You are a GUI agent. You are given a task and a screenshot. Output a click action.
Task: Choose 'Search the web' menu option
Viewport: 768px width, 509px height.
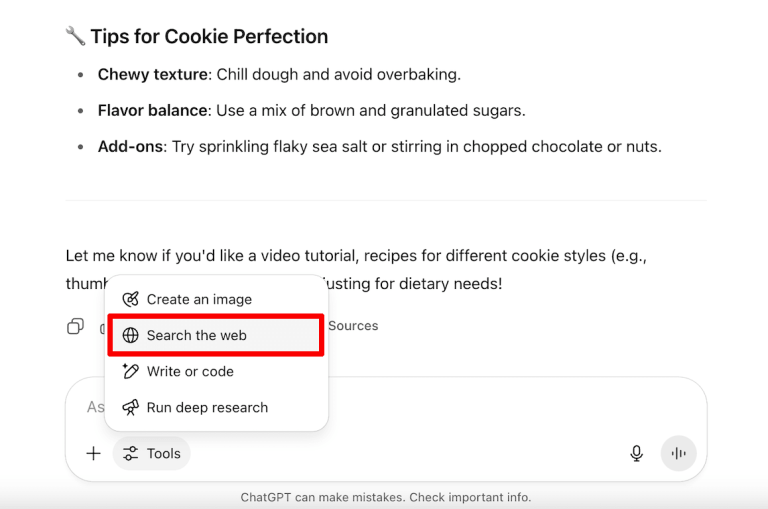tap(196, 336)
